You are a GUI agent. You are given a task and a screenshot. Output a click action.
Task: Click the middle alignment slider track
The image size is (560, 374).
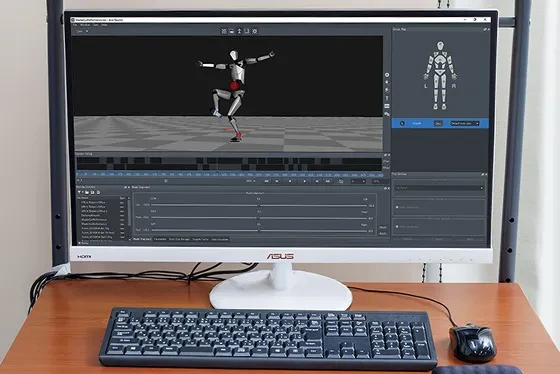(259, 218)
